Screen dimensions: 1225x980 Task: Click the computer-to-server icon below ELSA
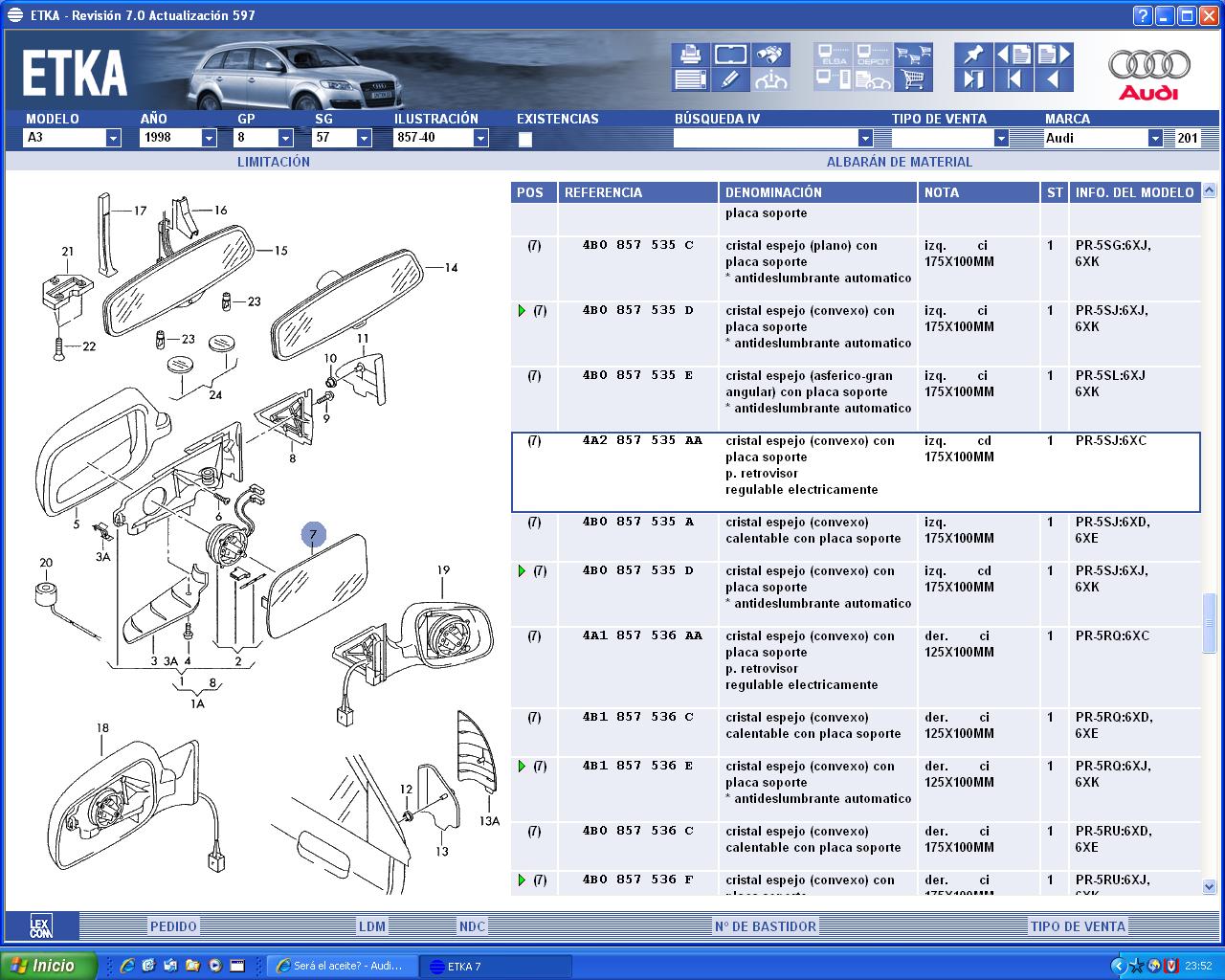(834, 79)
